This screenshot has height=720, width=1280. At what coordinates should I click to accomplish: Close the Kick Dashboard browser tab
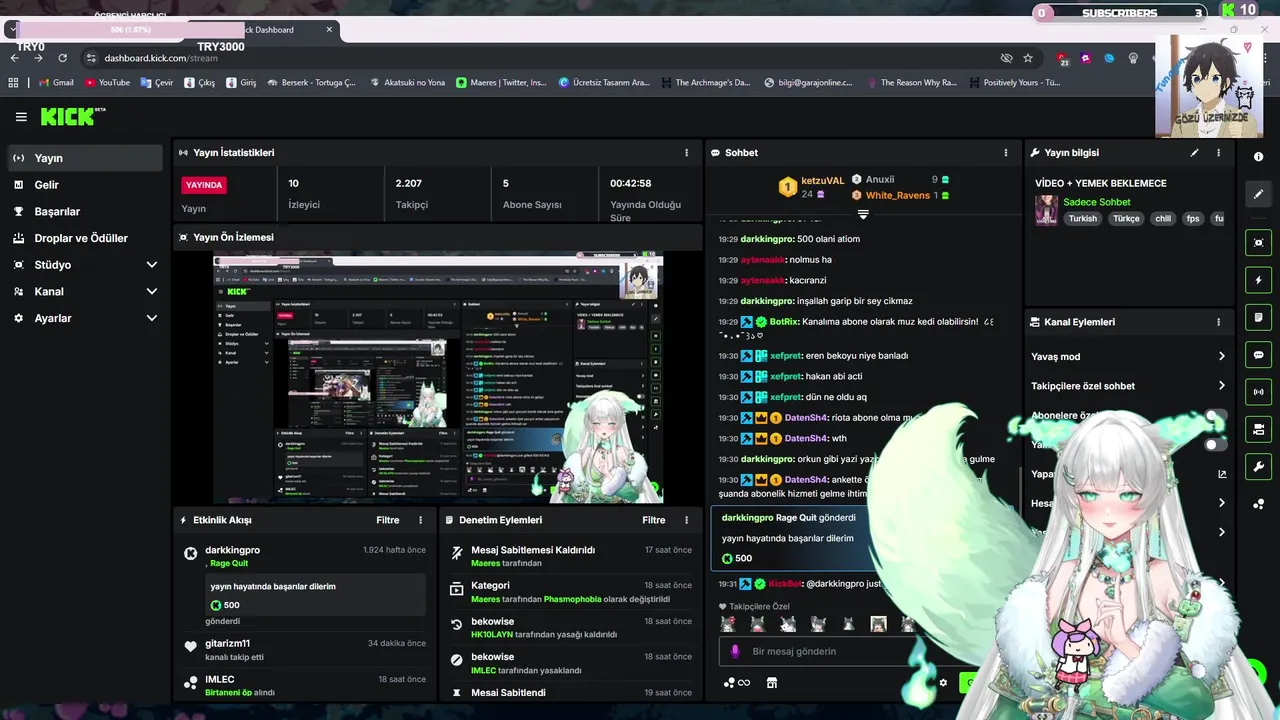point(329,30)
